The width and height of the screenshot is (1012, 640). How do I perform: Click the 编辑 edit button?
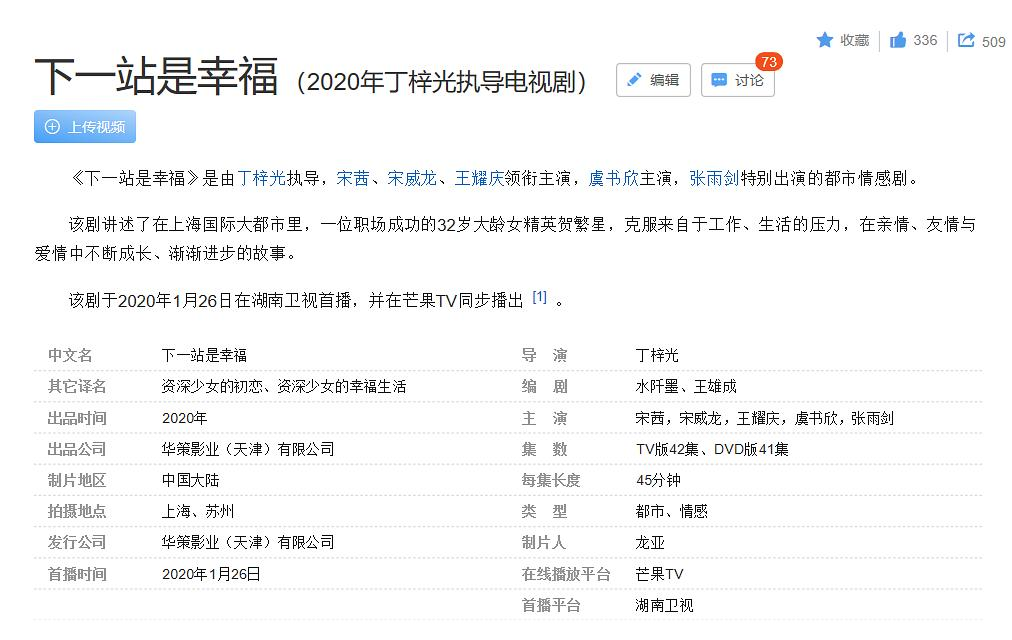click(653, 80)
